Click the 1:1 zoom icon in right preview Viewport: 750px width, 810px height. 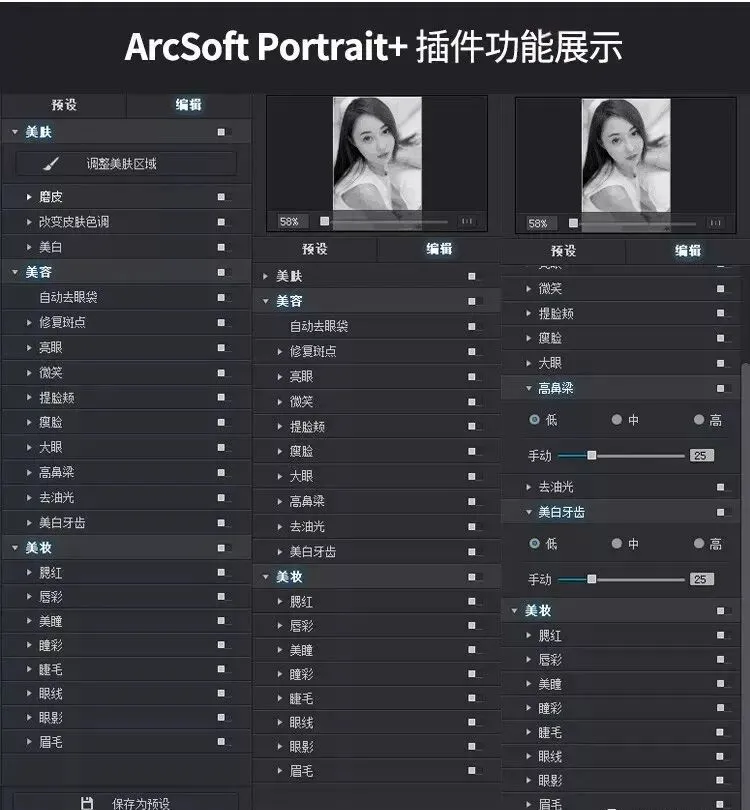pos(715,223)
